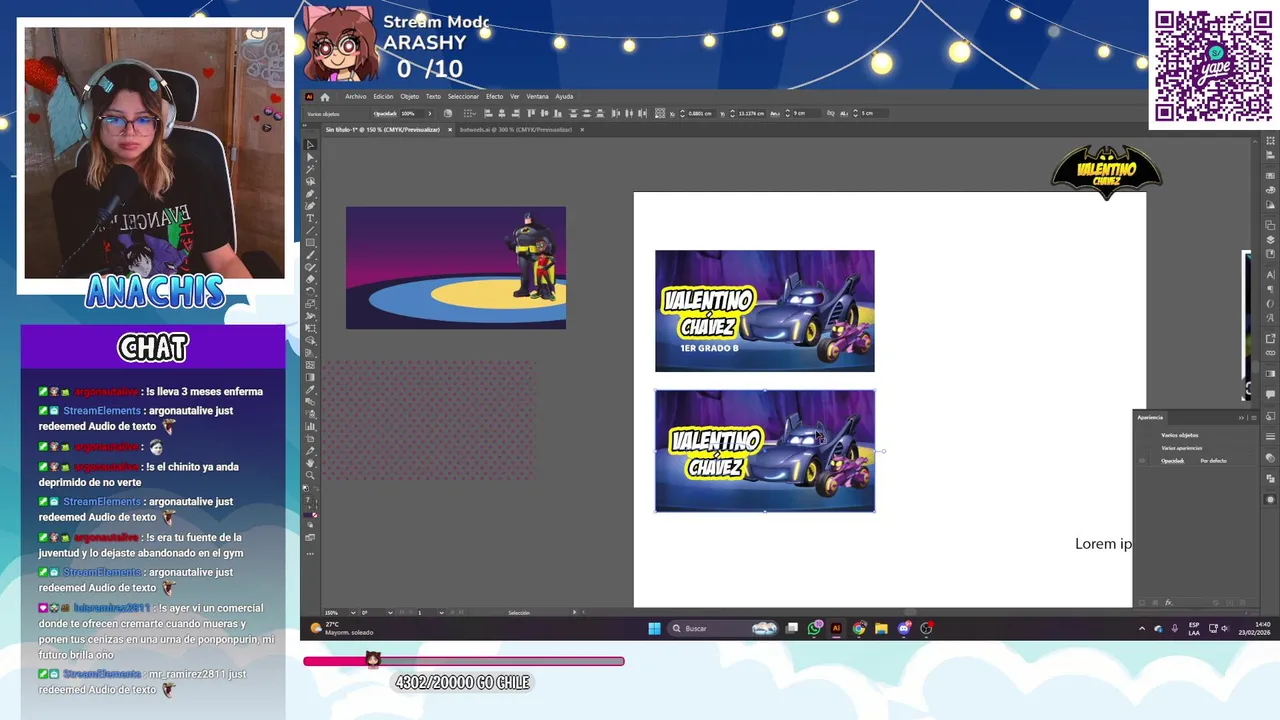1280x720 pixels.
Task: Select the Hand tool
Action: [310, 463]
